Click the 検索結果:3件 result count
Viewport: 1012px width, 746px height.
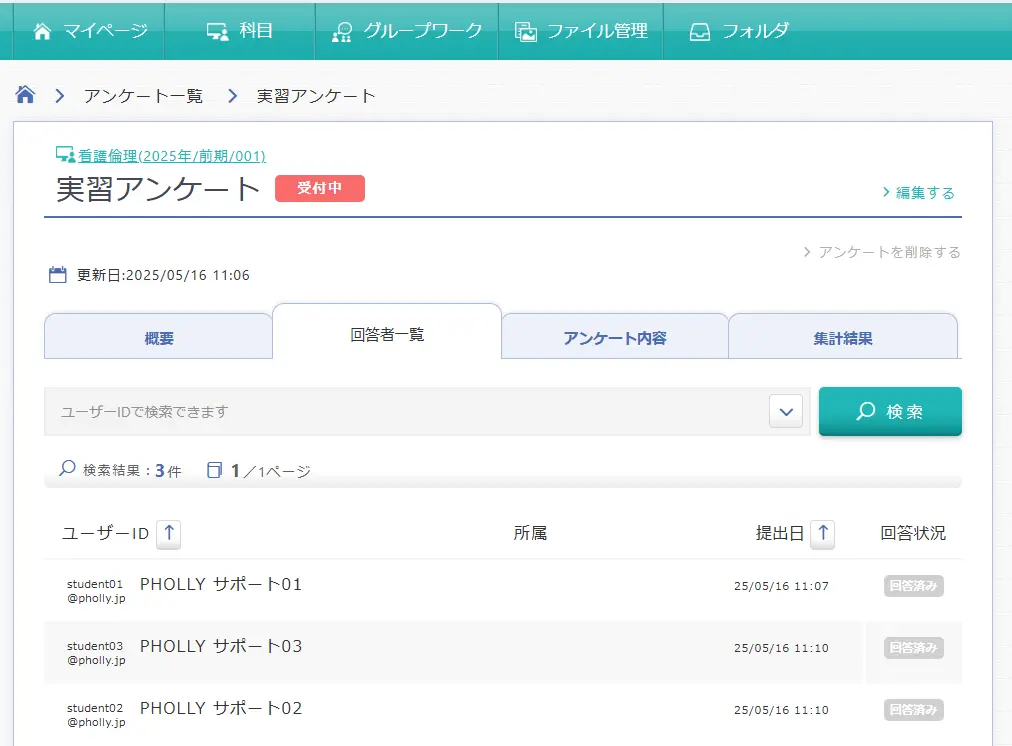pos(132,470)
